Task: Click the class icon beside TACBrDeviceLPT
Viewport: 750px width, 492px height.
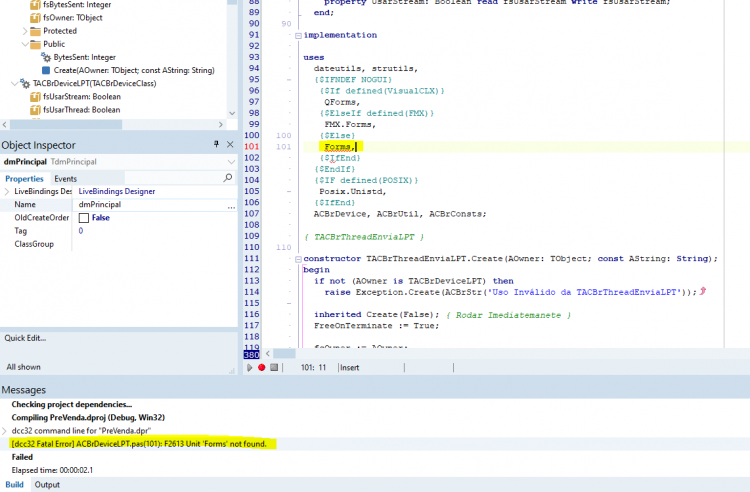Action: pos(25,84)
